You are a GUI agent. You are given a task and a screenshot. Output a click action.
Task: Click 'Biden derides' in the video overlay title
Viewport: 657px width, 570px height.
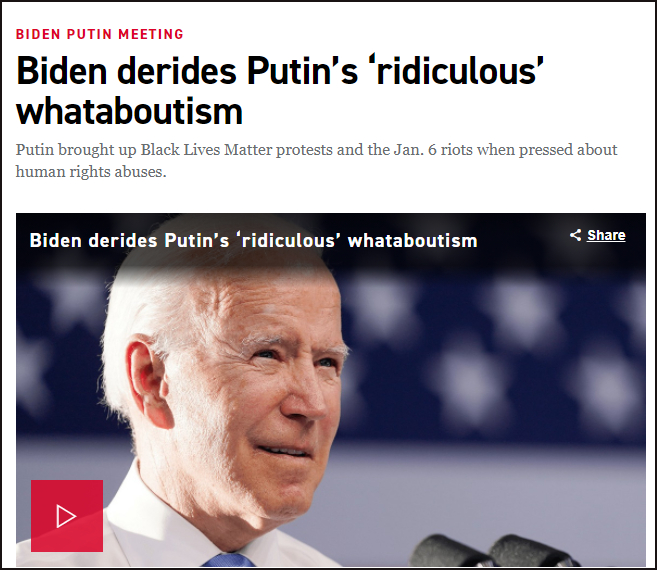(93, 241)
